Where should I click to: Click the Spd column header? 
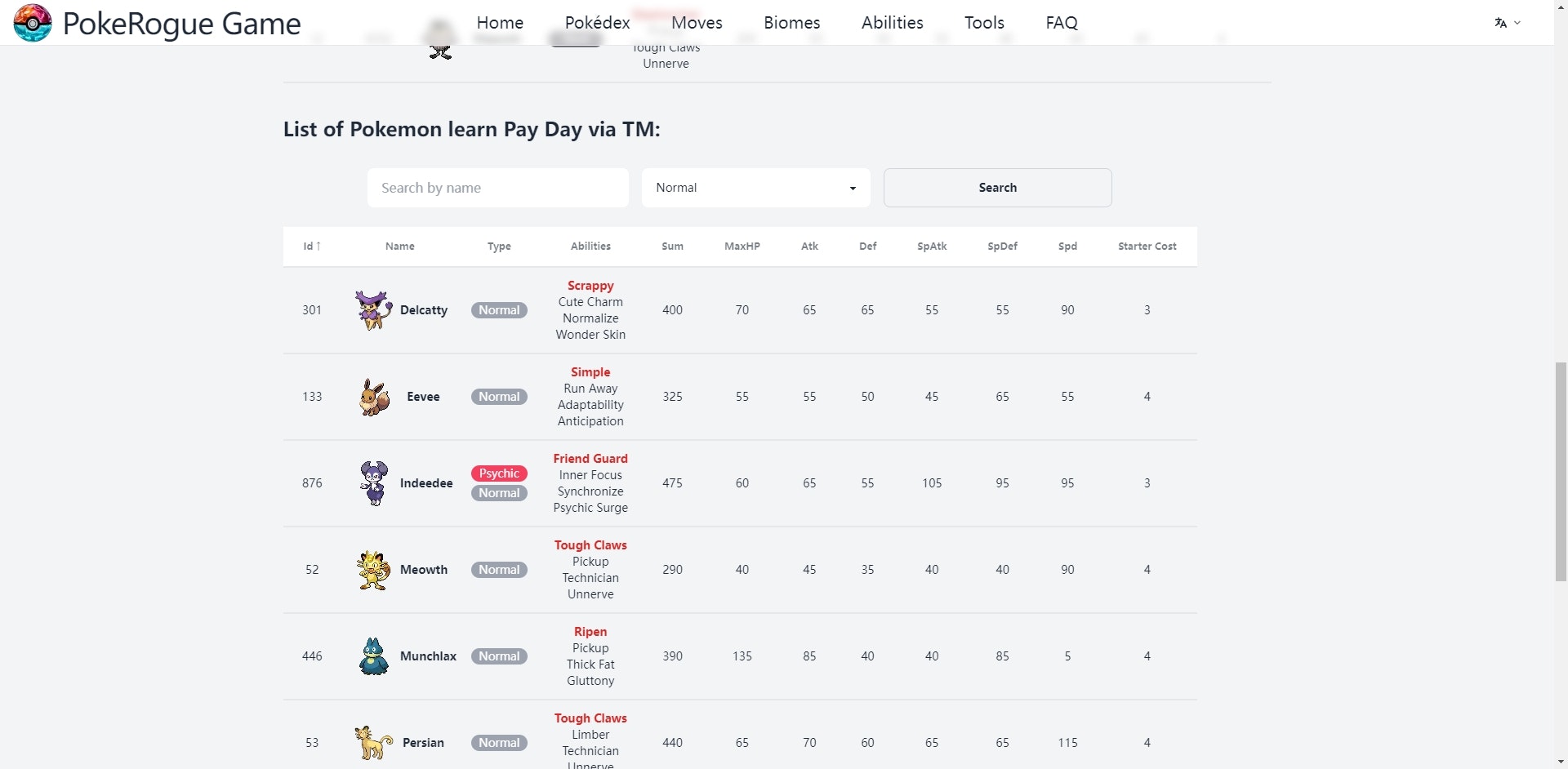pos(1067,247)
